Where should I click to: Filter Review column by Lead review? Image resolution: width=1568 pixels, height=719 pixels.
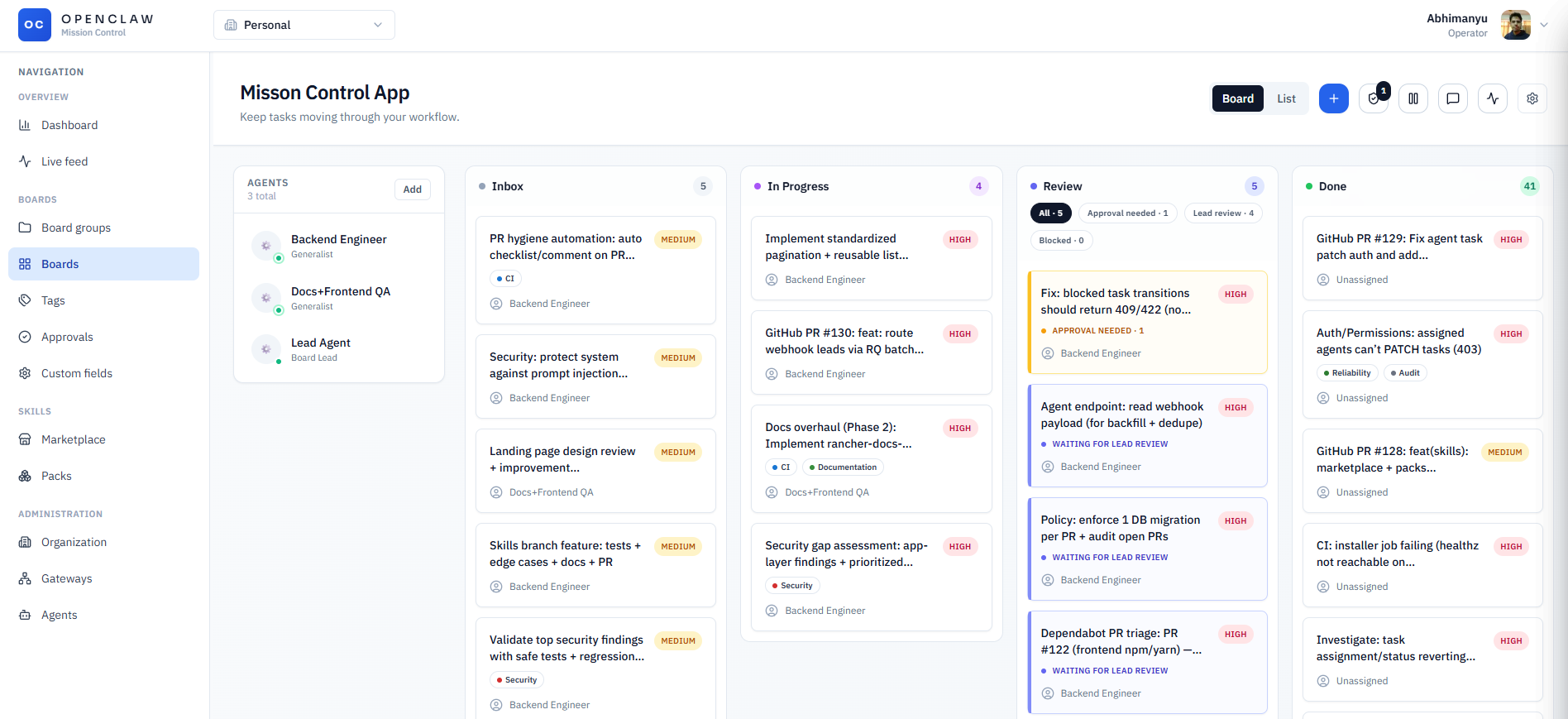point(1222,213)
